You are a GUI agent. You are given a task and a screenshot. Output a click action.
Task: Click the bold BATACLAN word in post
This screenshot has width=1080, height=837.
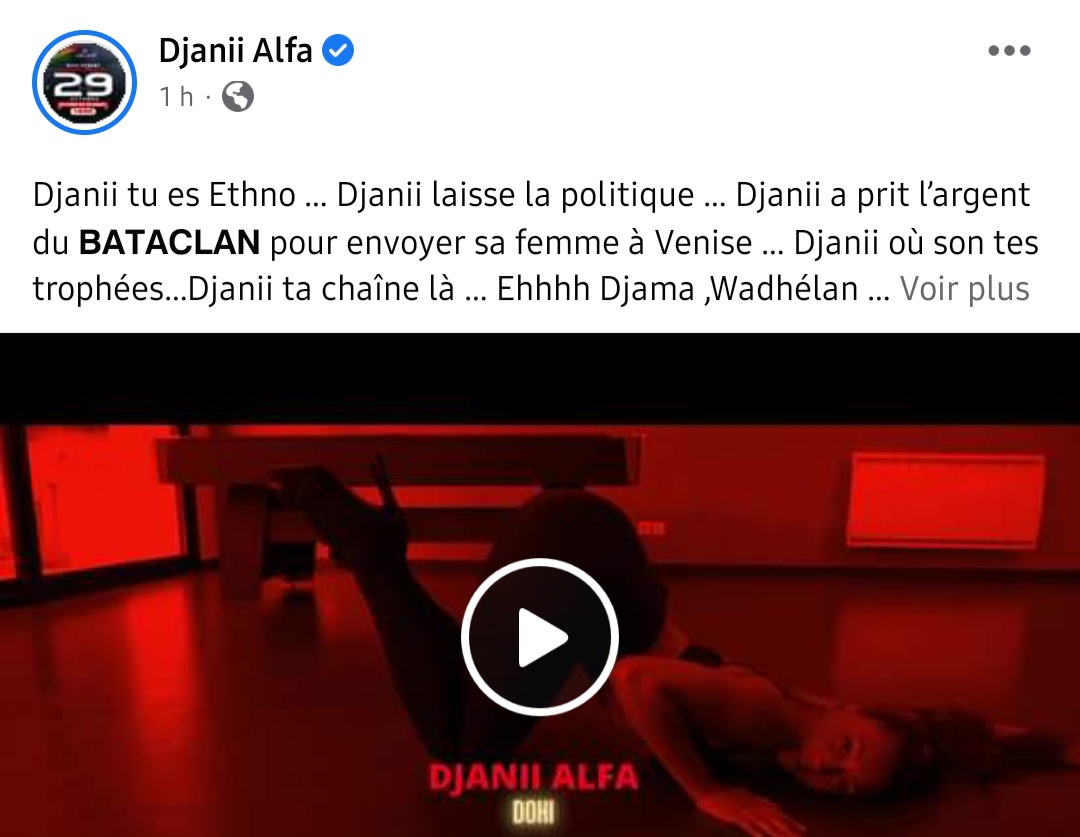pos(169,242)
